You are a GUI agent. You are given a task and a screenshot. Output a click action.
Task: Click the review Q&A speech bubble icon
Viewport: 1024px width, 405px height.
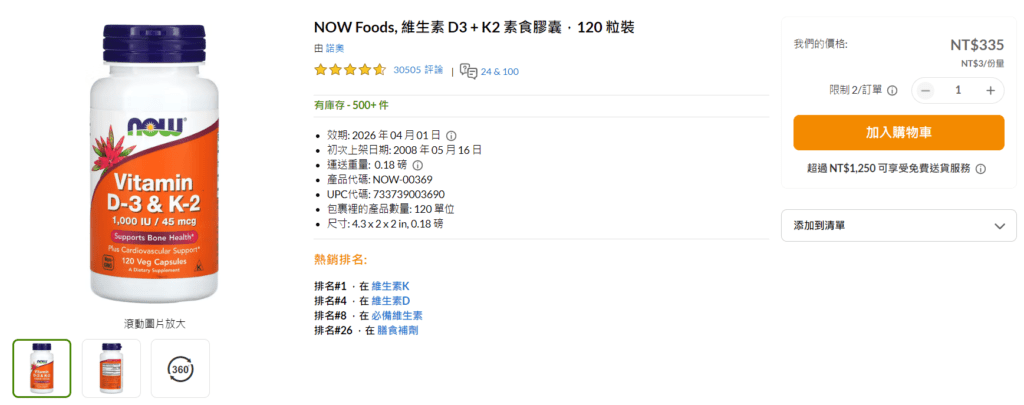(x=468, y=71)
